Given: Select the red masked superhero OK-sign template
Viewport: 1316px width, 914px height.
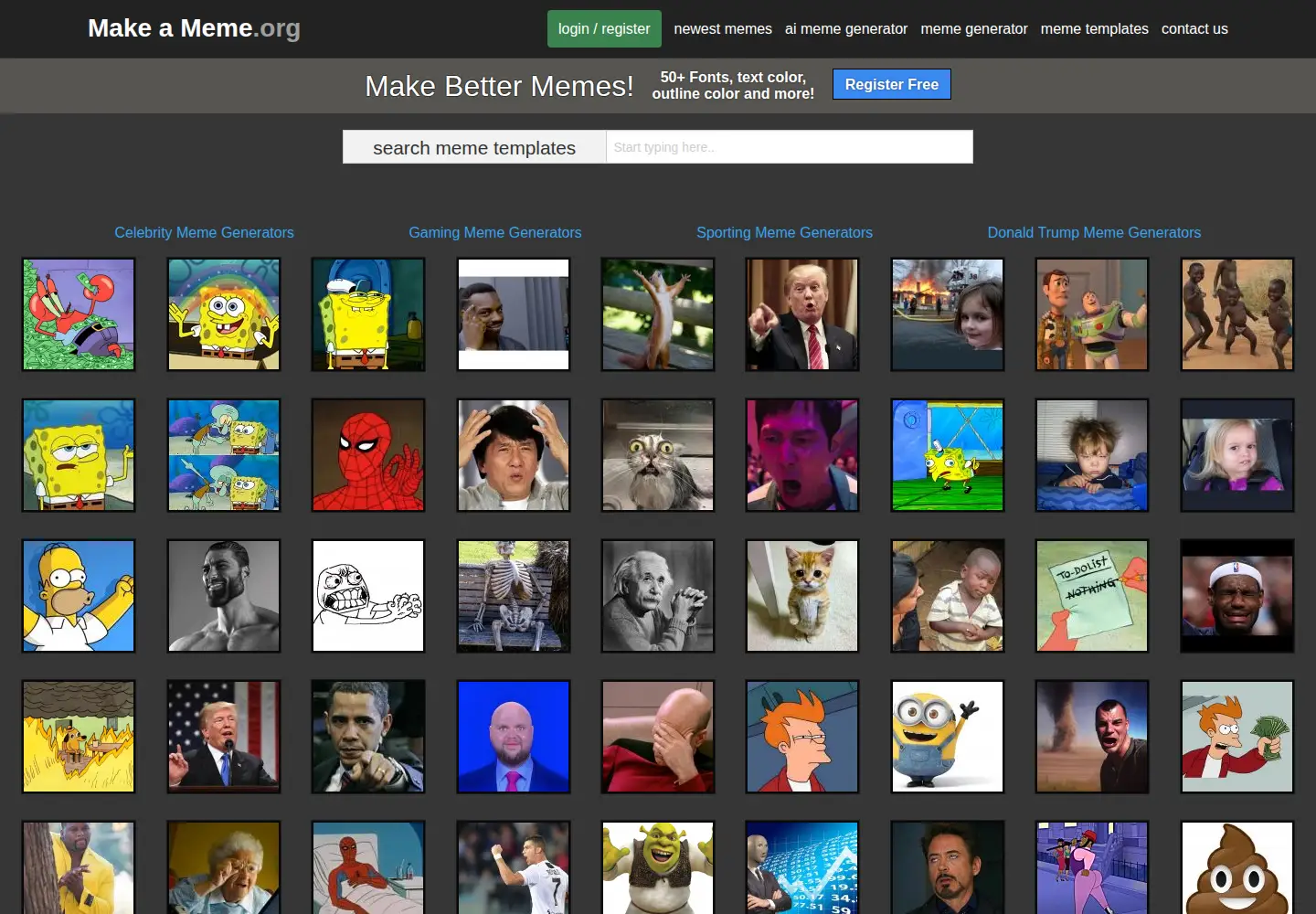Looking at the screenshot, I should 368,455.
